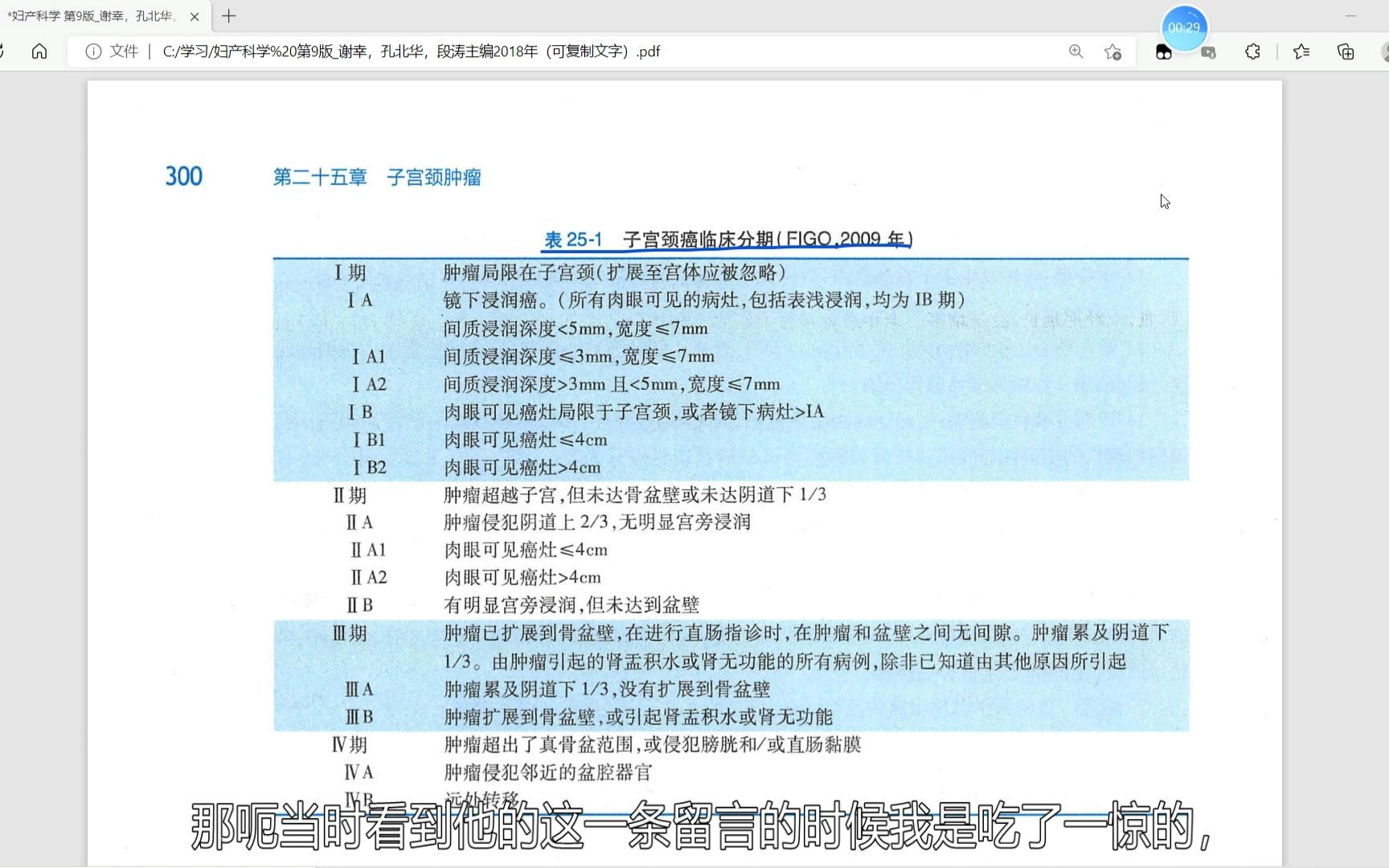Image resolution: width=1389 pixels, height=868 pixels.
Task: Click the video downloader extension icon
Action: (1208, 52)
